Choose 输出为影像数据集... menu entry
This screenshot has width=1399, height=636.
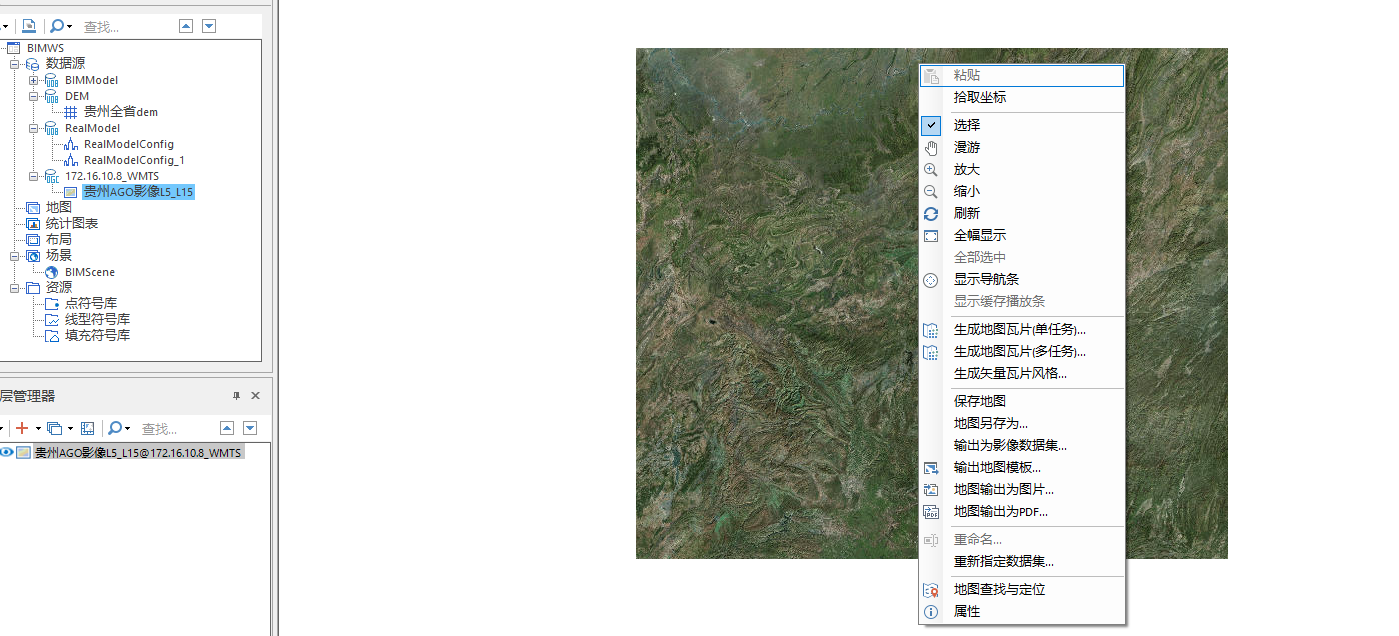point(1022,445)
